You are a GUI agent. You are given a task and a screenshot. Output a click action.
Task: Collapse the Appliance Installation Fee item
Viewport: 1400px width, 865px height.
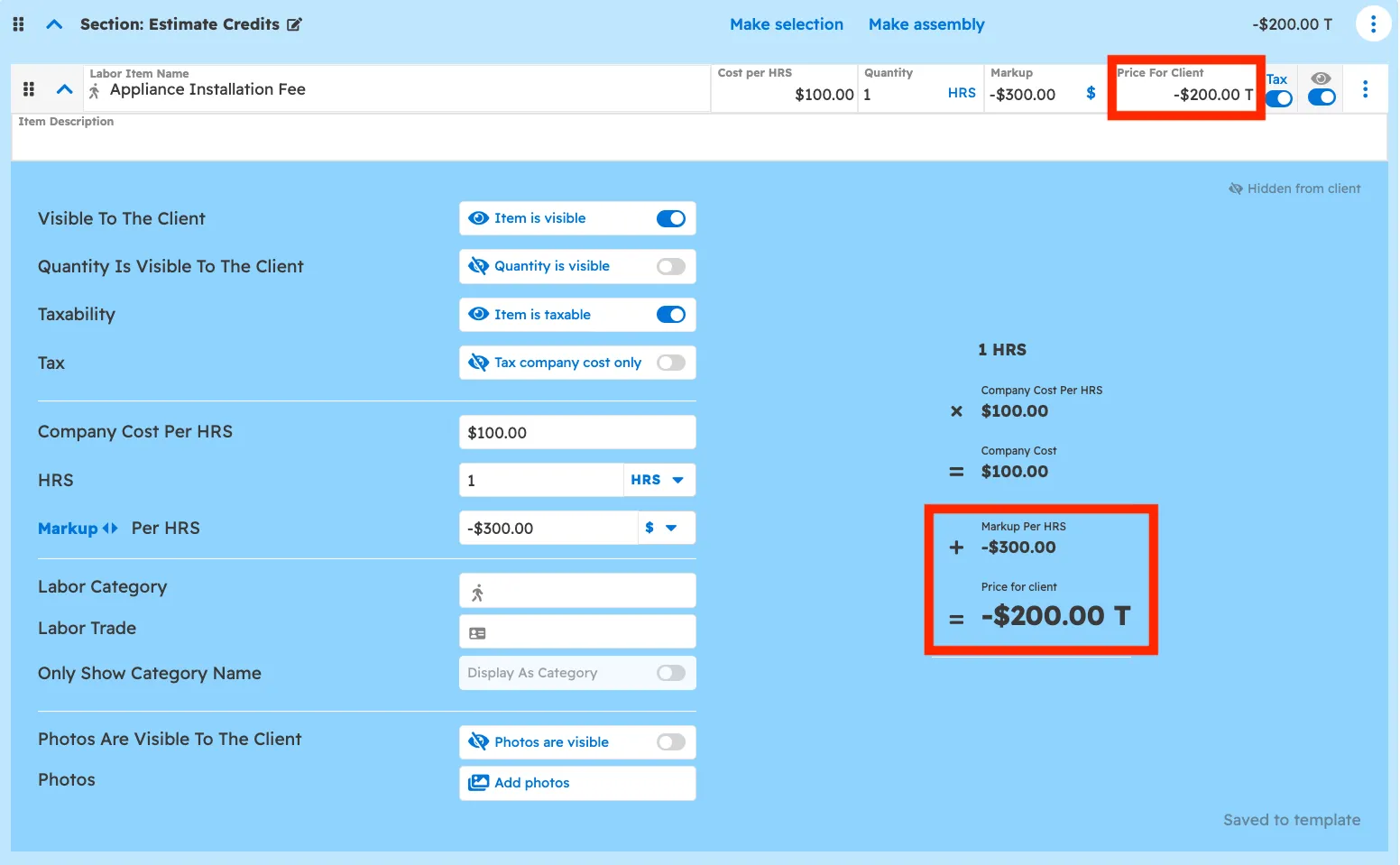(x=64, y=89)
